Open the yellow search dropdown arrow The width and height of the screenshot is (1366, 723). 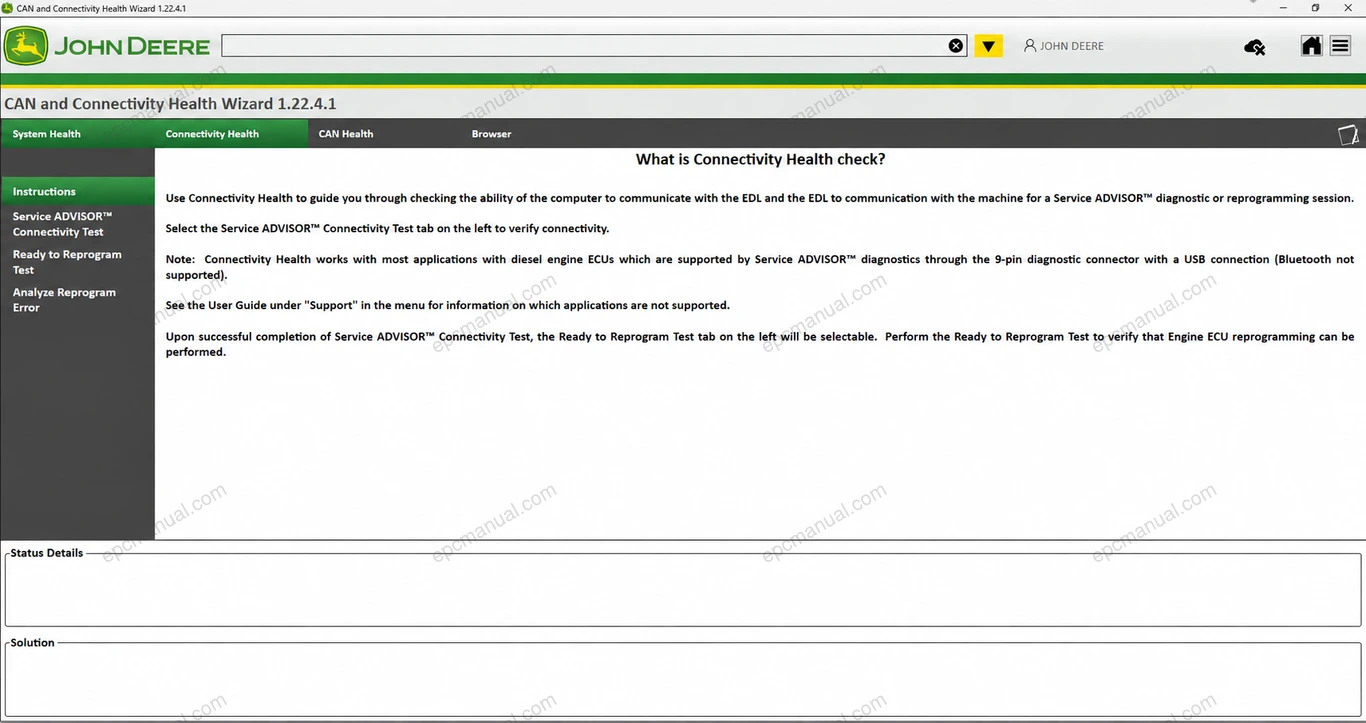tap(989, 46)
